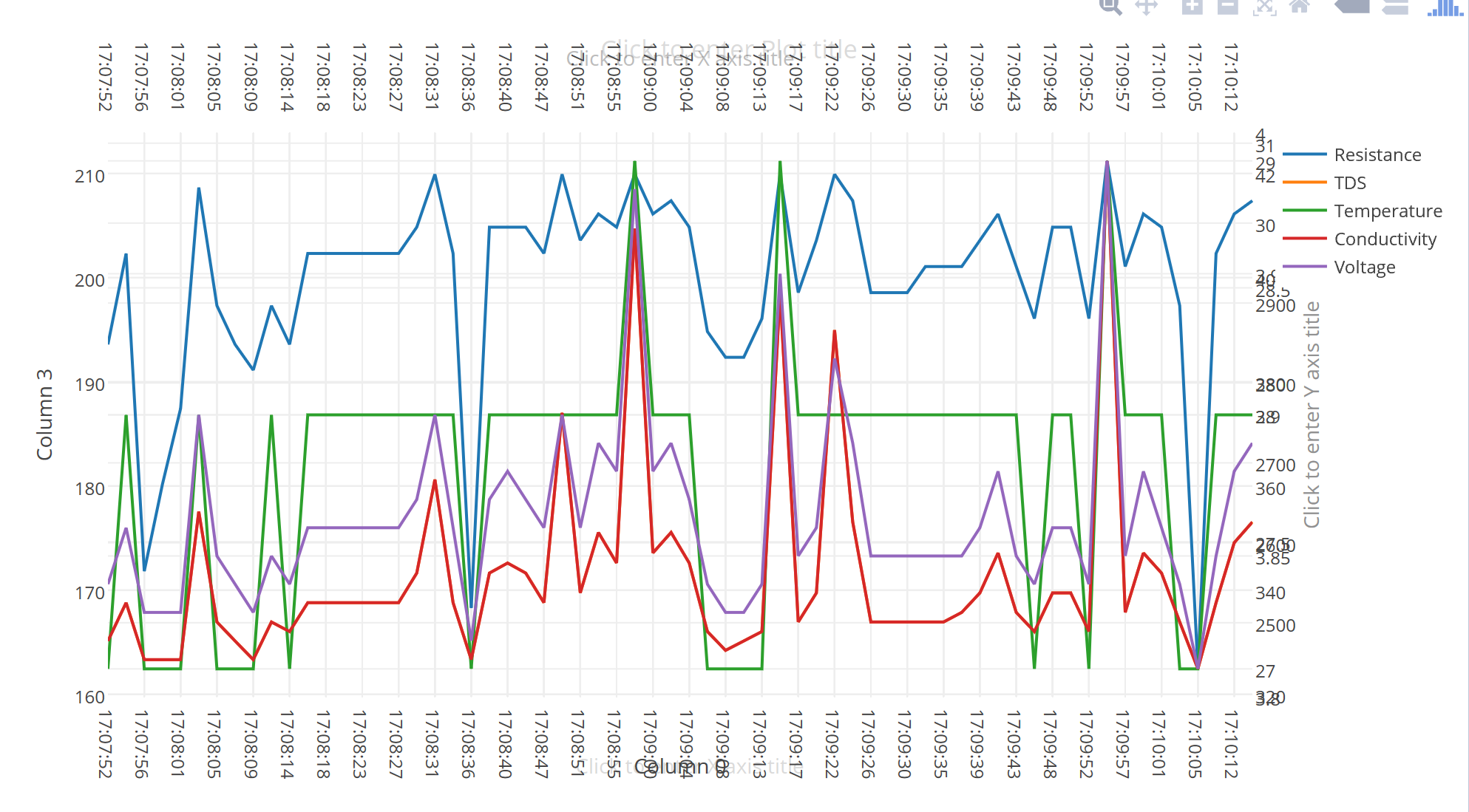Toggle TDS trace in legend
Viewport: 1469px width, 812px height.
coord(1350,183)
